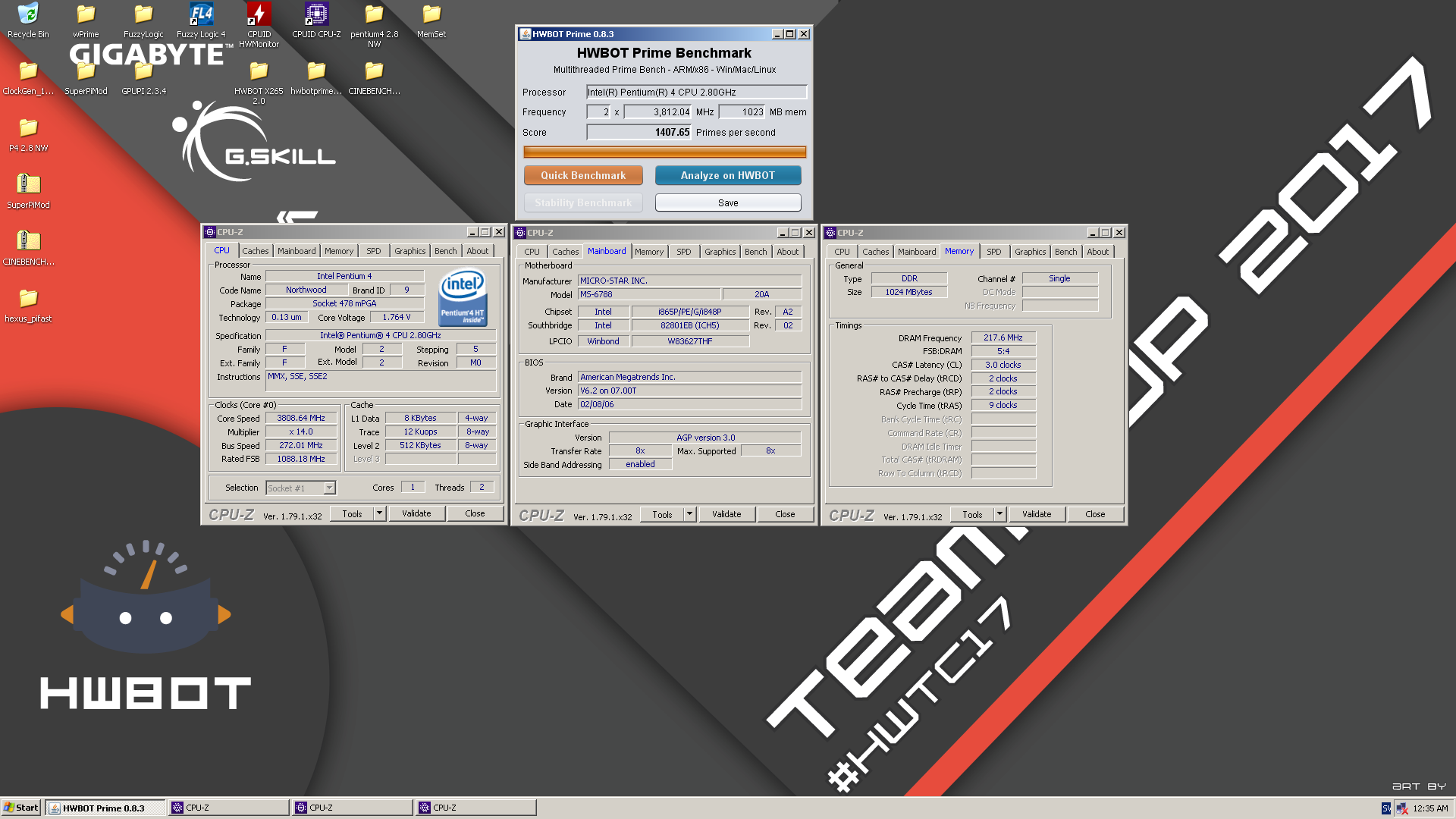Open Graphics tab in middle CPU-Z window
The image size is (1456, 819).
[x=720, y=252]
